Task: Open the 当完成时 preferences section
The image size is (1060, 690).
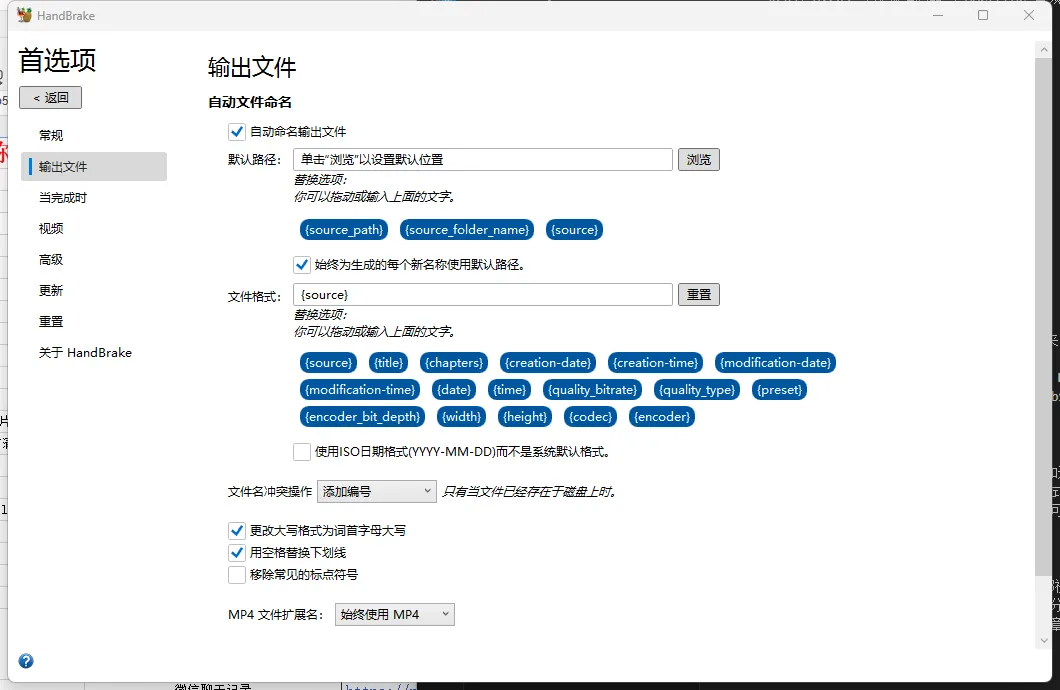Action: [x=94, y=197]
